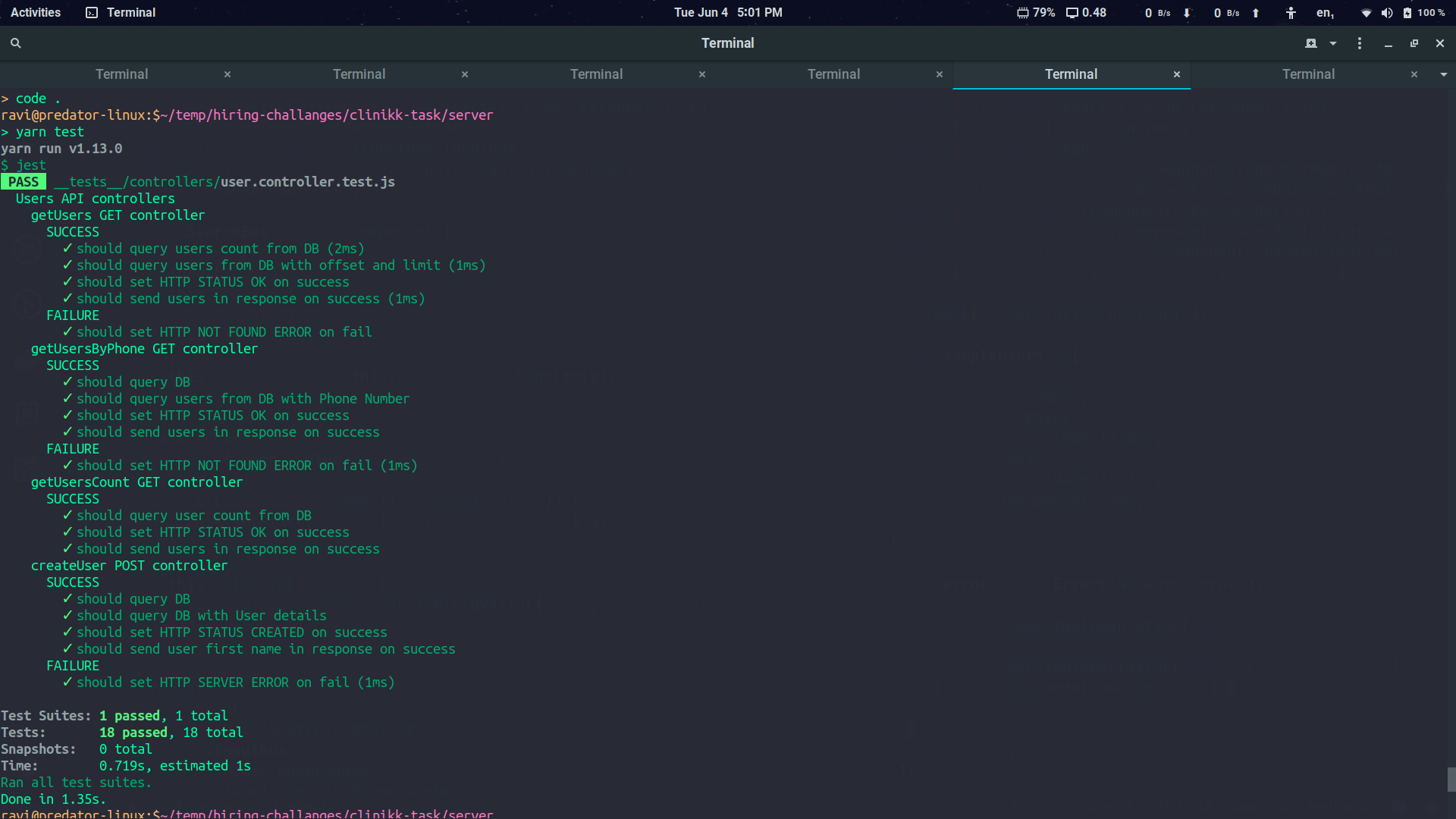Screen dimensions: 1456x819
Task: Click the volume speaker icon
Action: click(x=1386, y=13)
